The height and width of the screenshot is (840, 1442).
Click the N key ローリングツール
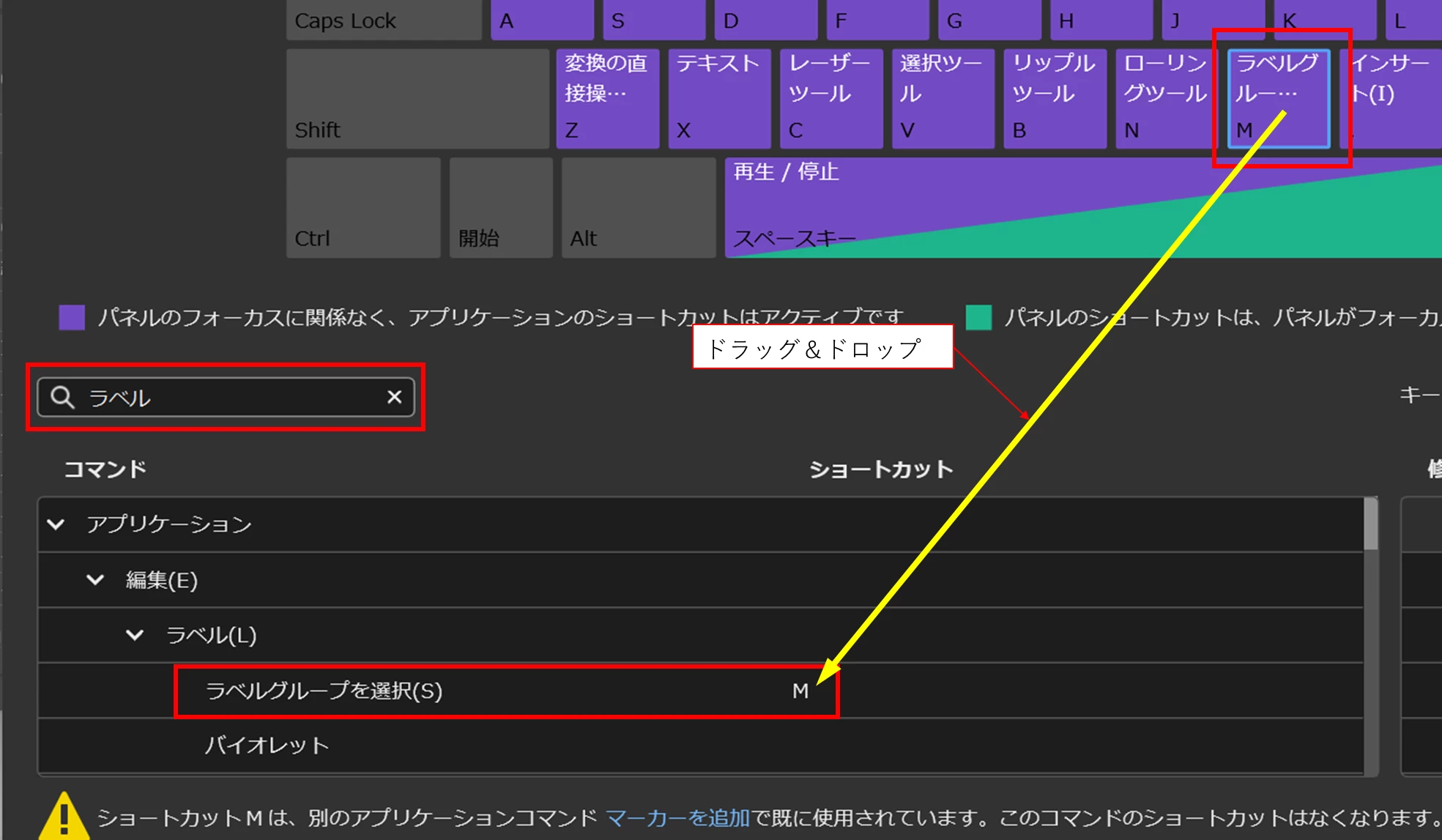(1166, 99)
